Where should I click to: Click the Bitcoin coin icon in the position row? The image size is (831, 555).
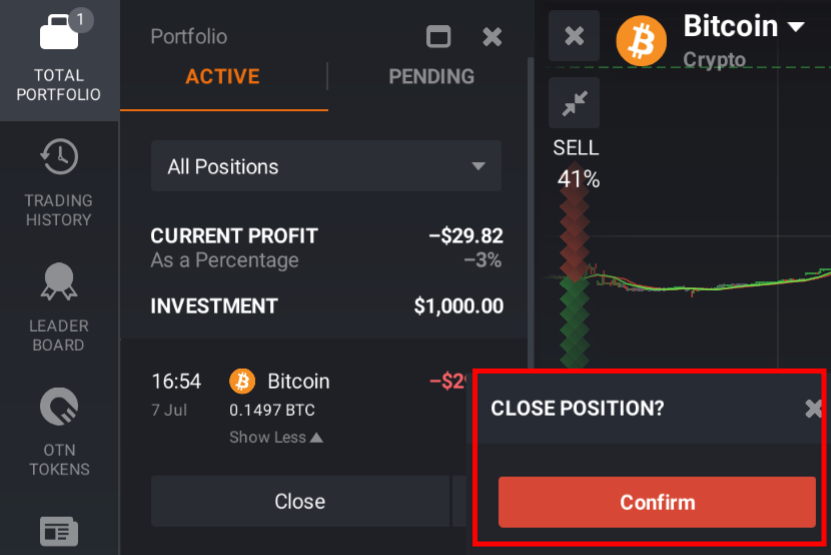point(242,381)
